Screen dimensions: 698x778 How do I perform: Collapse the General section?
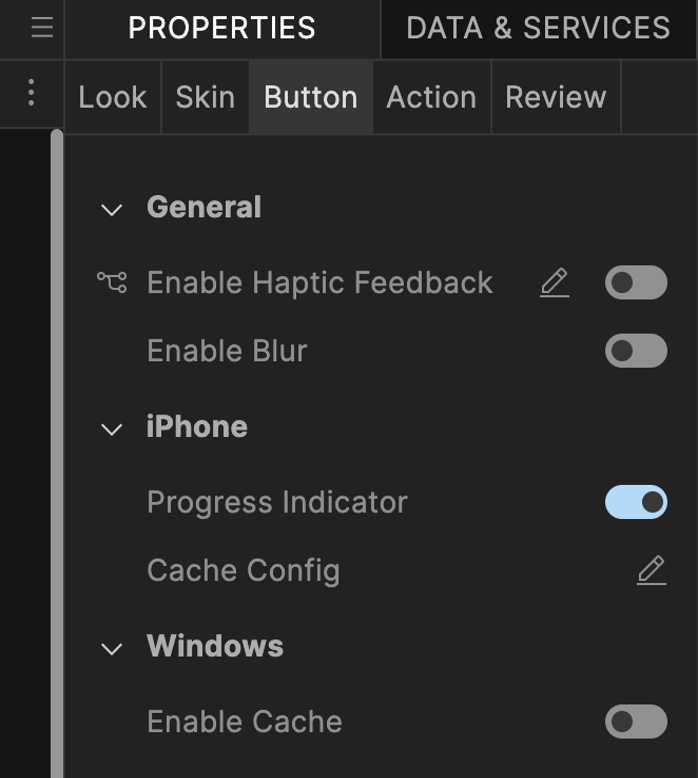112,209
